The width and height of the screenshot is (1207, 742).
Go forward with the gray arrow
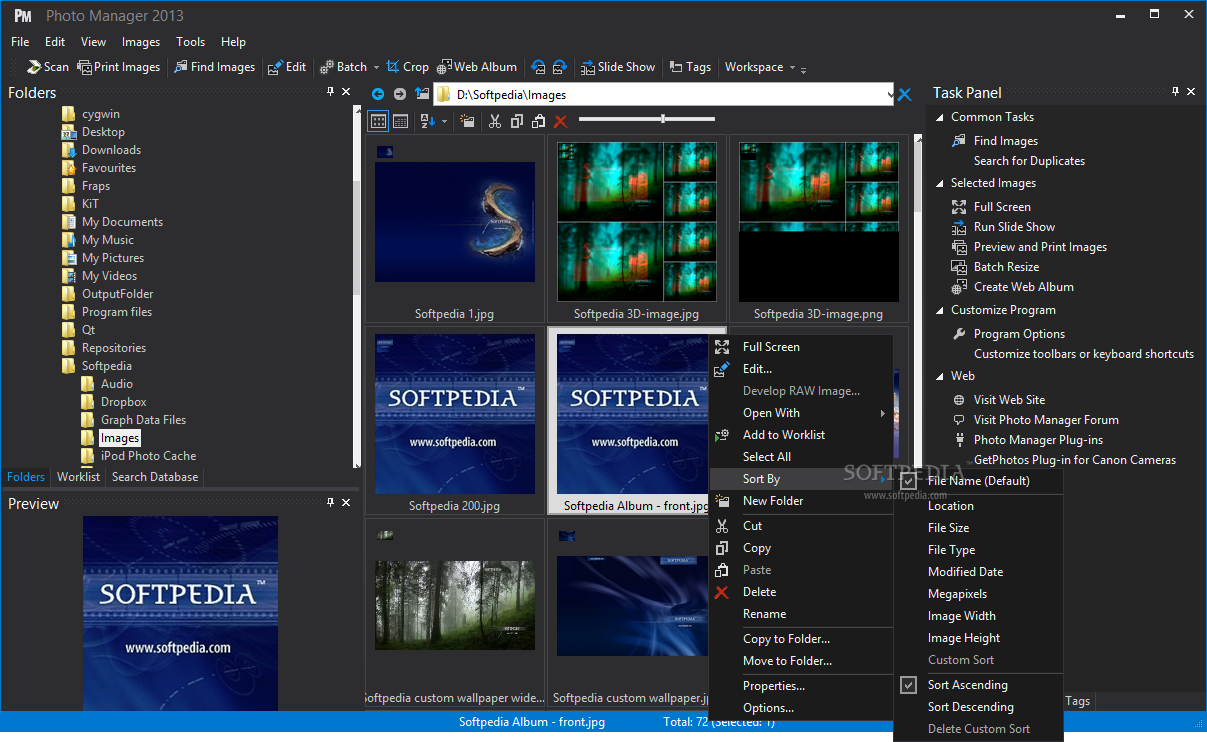pos(400,94)
